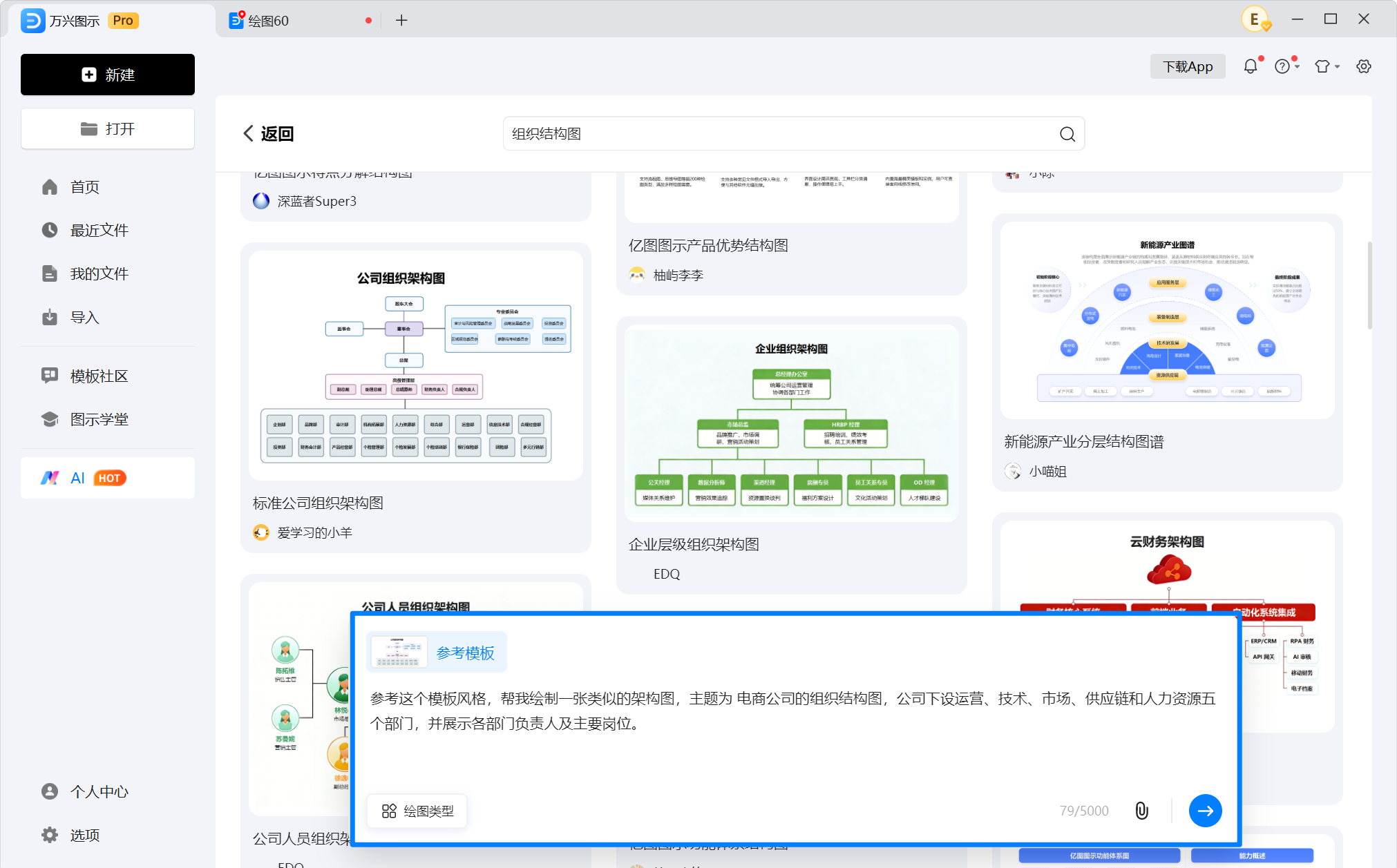1397x868 pixels.
Task: Open the help question-mark dropdown
Action: (x=1286, y=66)
